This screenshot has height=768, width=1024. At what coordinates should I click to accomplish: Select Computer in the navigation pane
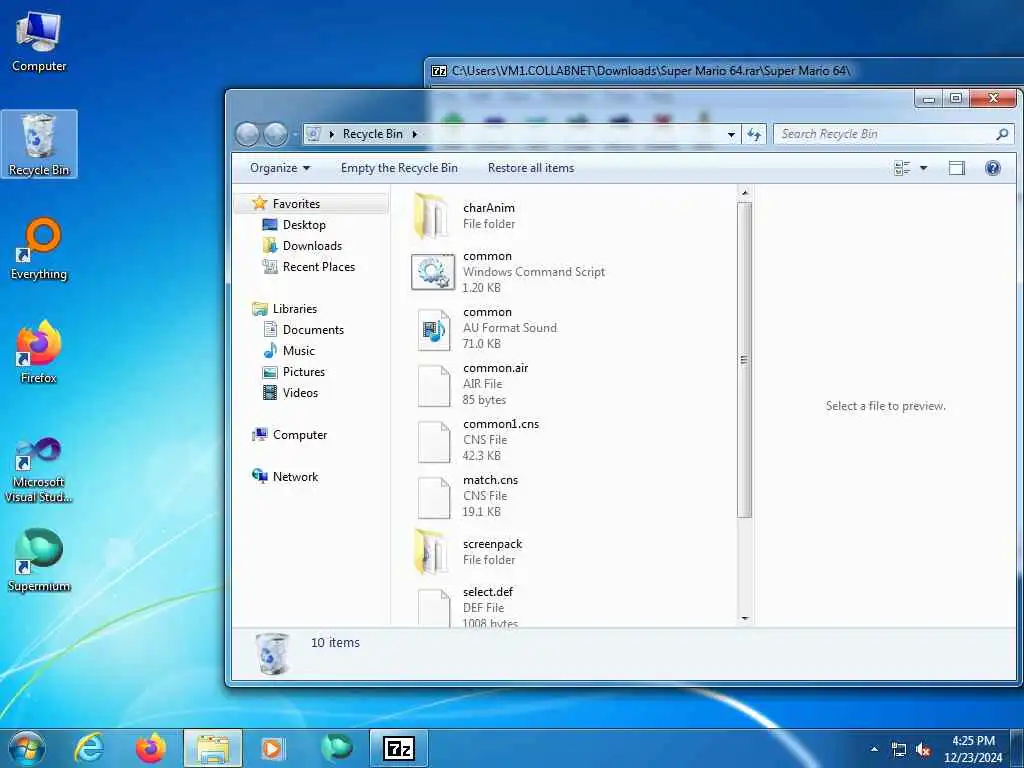click(300, 435)
